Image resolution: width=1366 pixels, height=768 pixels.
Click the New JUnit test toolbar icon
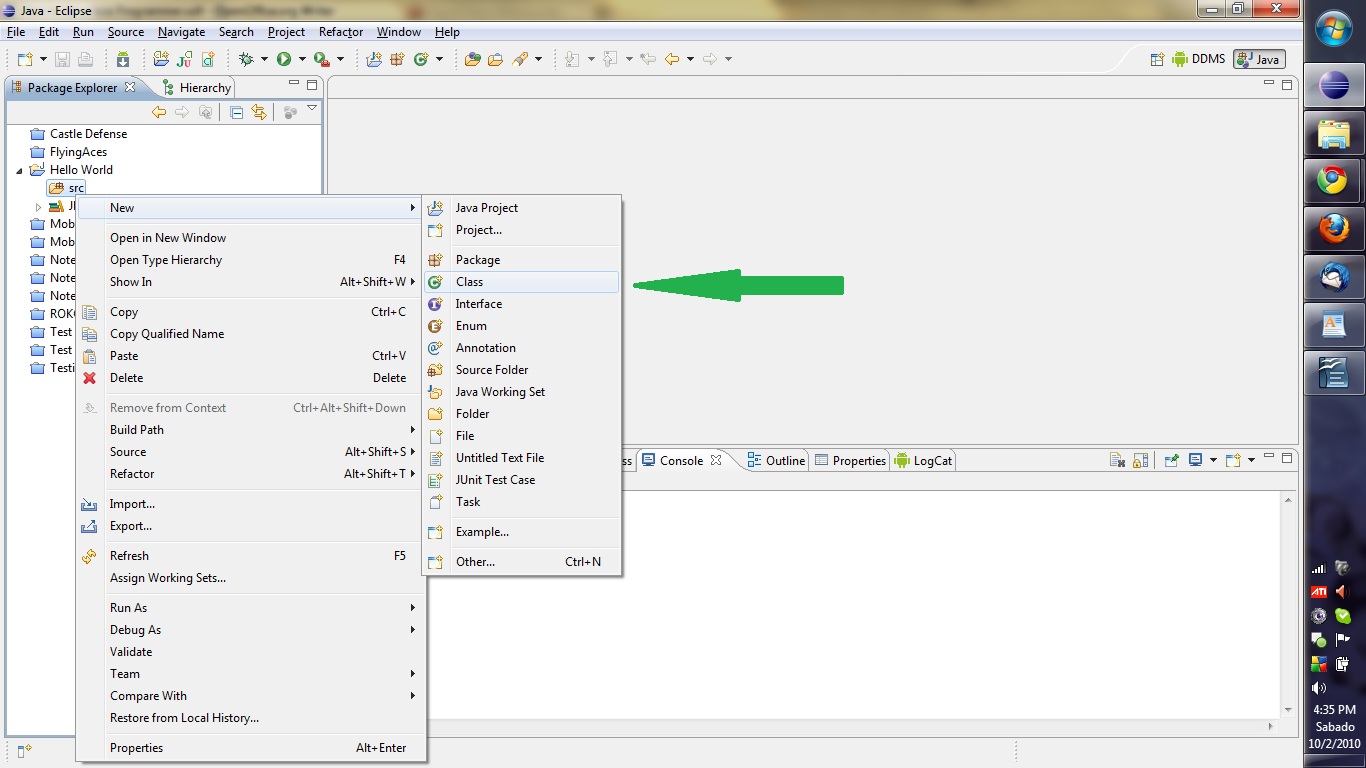[185, 59]
